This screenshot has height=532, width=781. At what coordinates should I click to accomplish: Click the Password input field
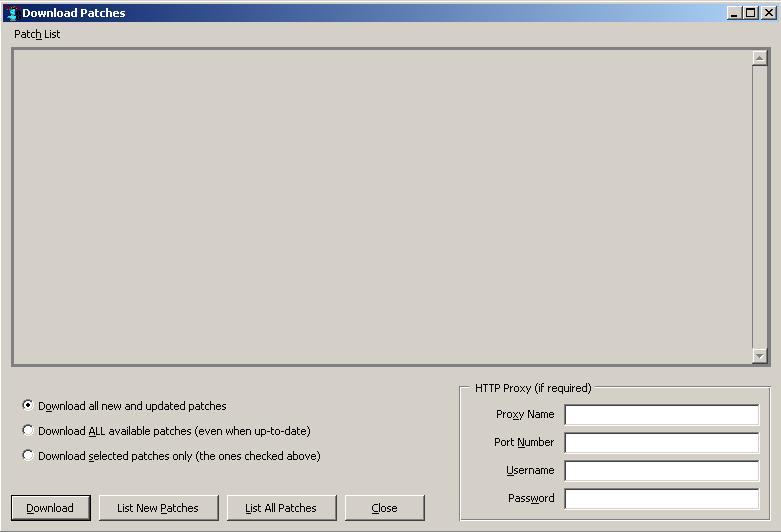coord(661,498)
